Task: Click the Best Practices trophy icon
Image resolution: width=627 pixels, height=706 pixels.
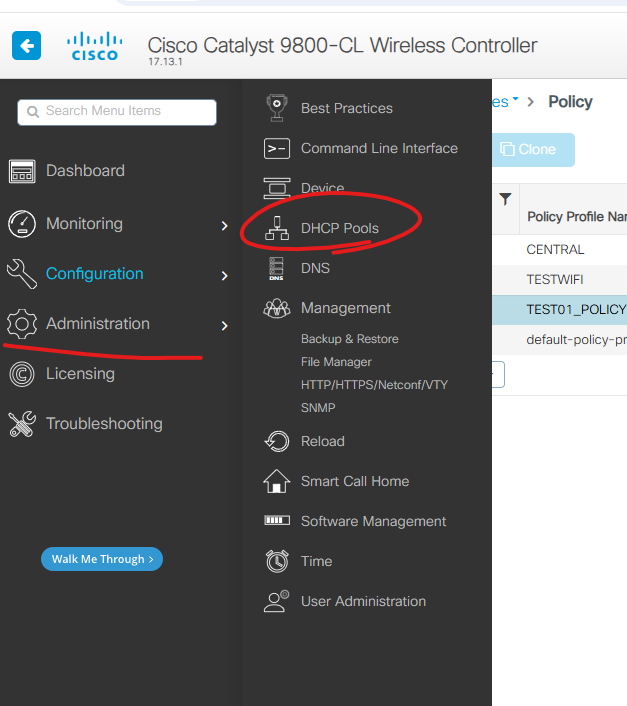Action: (277, 108)
